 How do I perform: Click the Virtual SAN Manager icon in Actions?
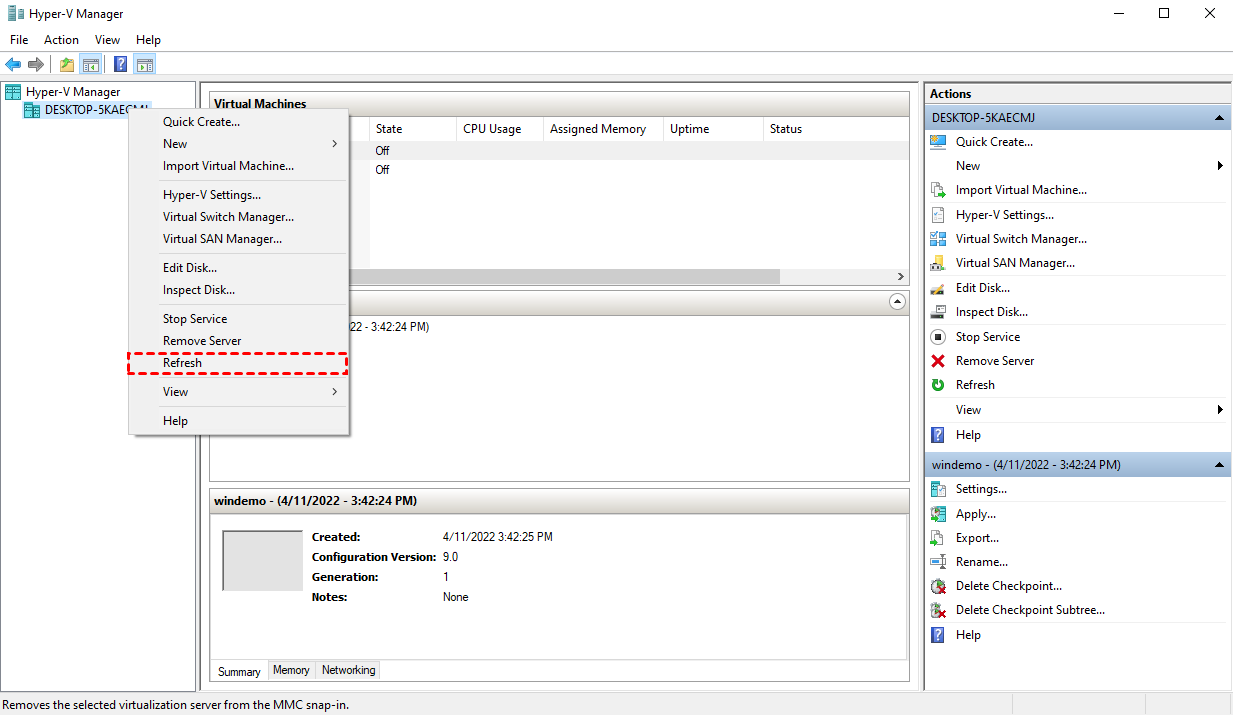[938, 263]
